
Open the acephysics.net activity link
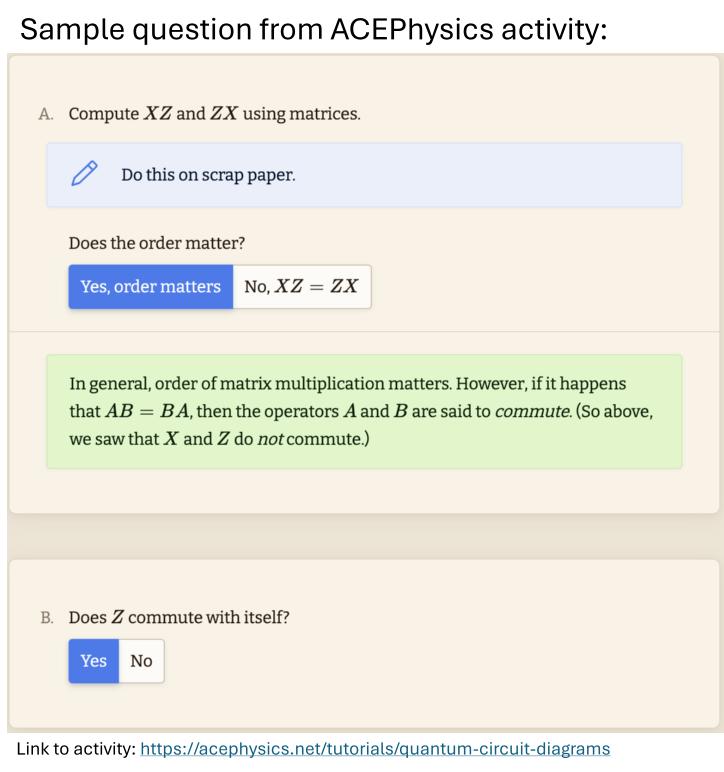pos(375,749)
